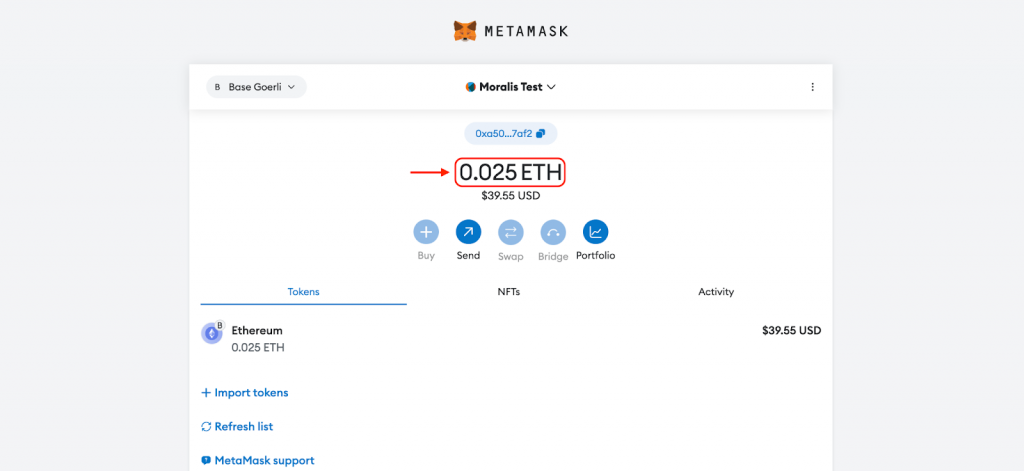Image resolution: width=1024 pixels, height=471 pixels.
Task: Switch to the Activity tab
Action: pos(716,292)
